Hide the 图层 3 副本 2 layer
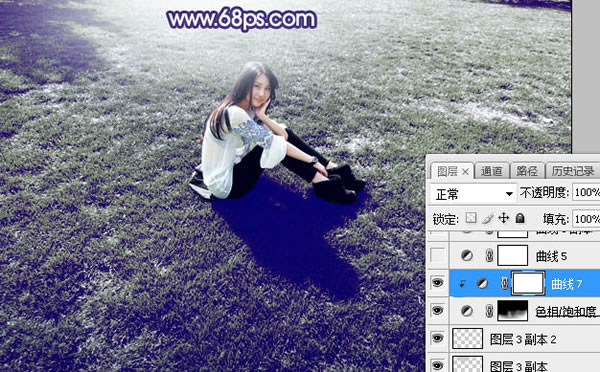Viewport: 600px width, 372px height. 438,338
